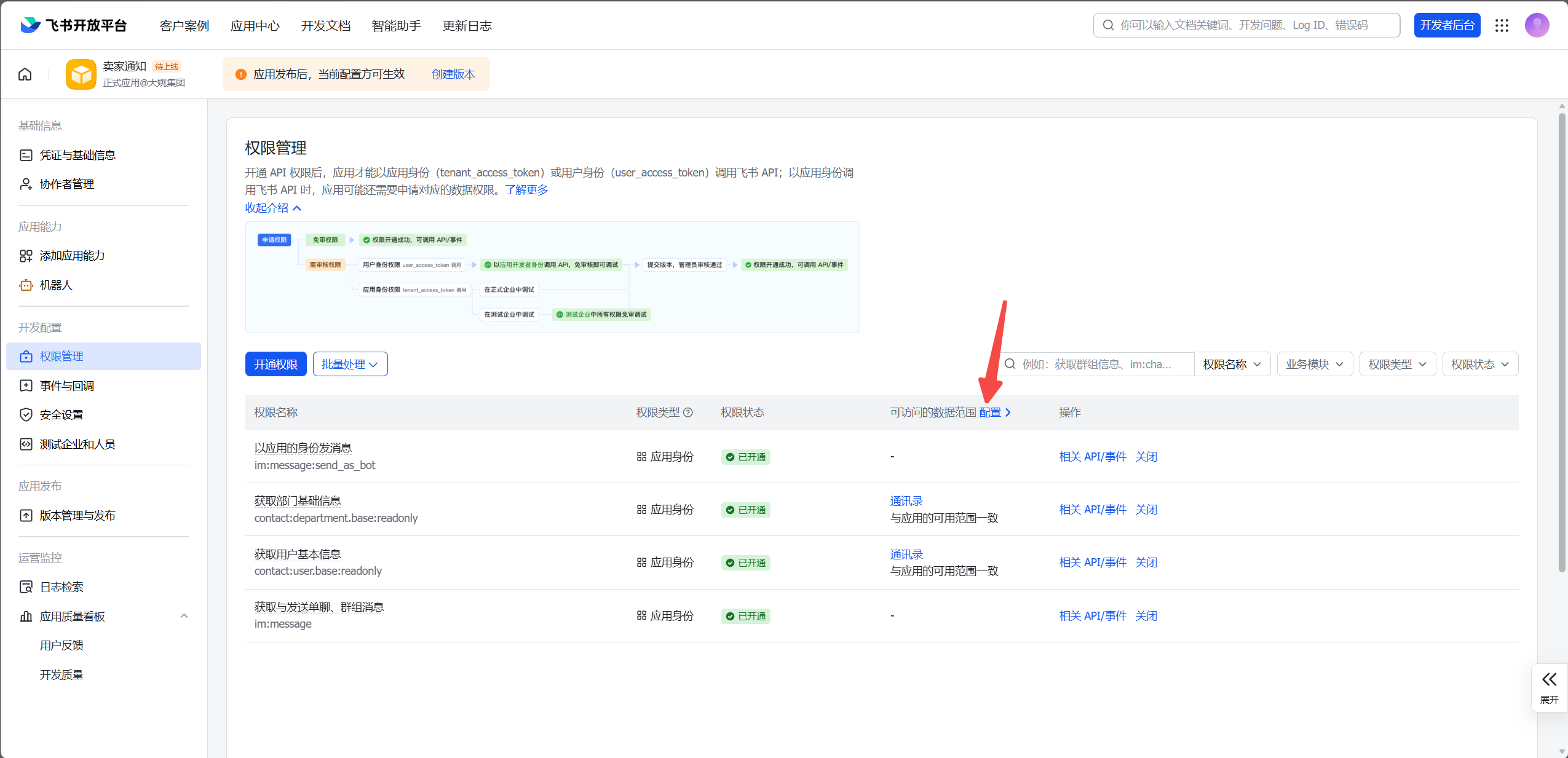The width and height of the screenshot is (1568, 758).
Task: Open the 批量处理 dropdown
Action: pos(350,365)
